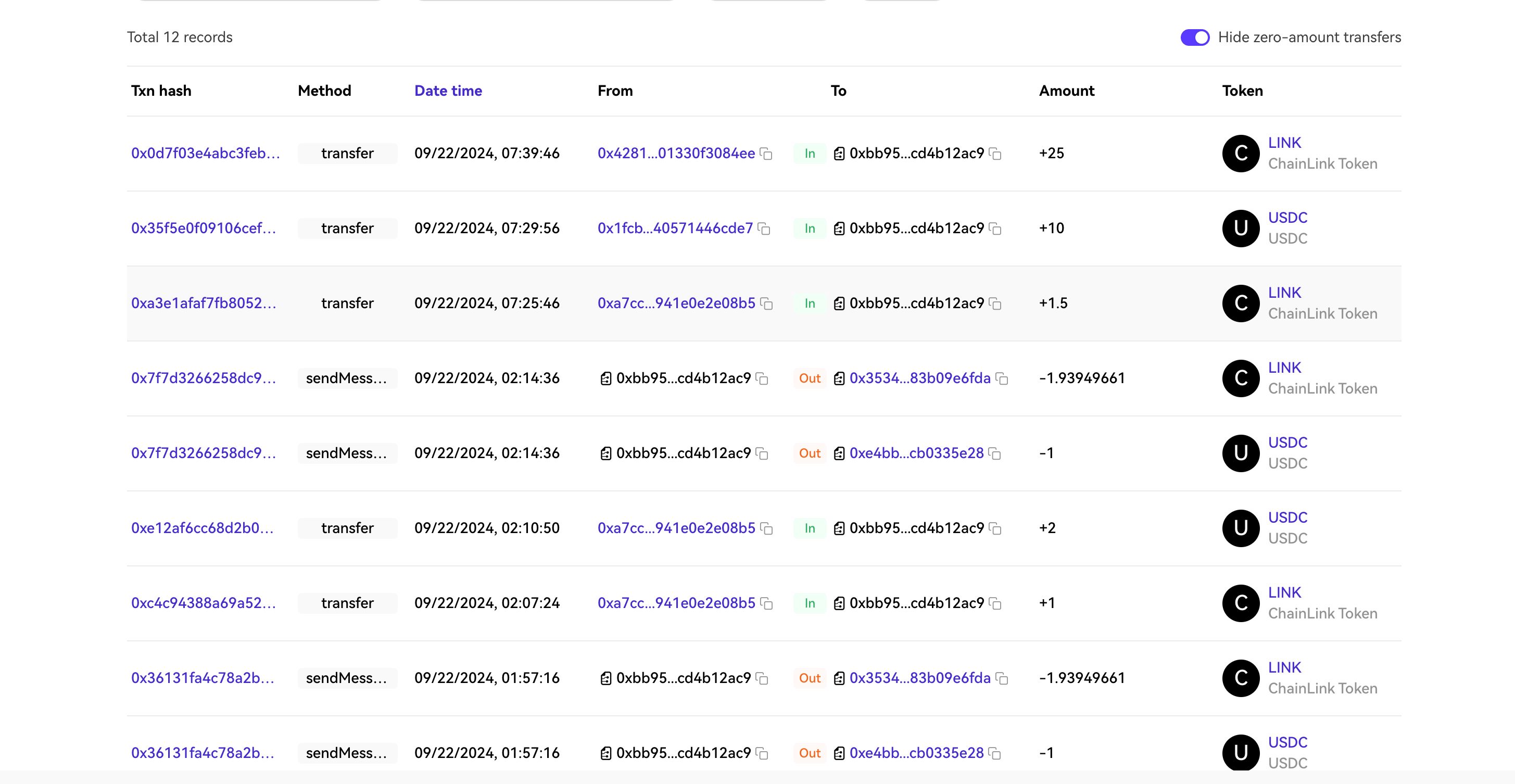This screenshot has width=1515, height=784.
Task: Open To address 0xe4bb...cb0335e28 in 02:14:36 row
Action: [x=916, y=453]
